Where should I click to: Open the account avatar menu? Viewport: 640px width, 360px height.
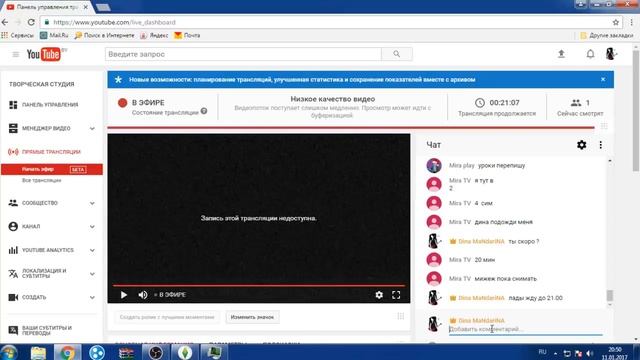click(x=611, y=54)
